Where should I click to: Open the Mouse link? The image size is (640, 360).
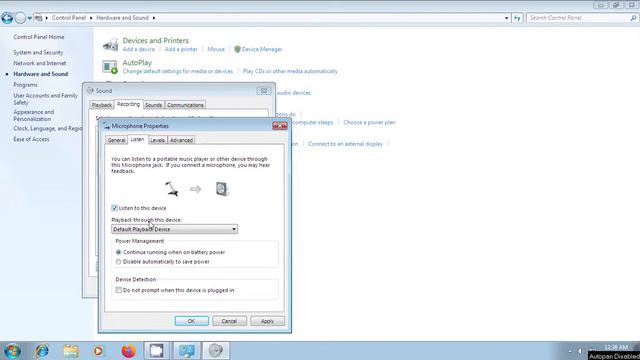(216, 49)
